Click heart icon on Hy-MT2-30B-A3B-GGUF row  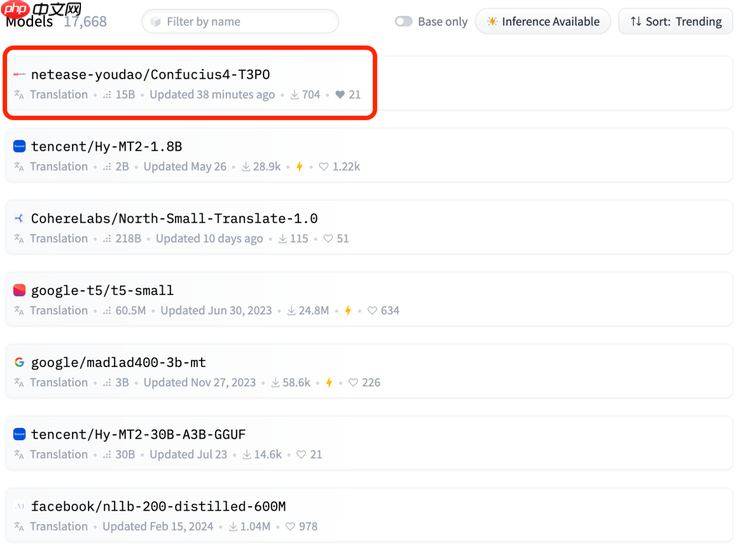(x=301, y=454)
